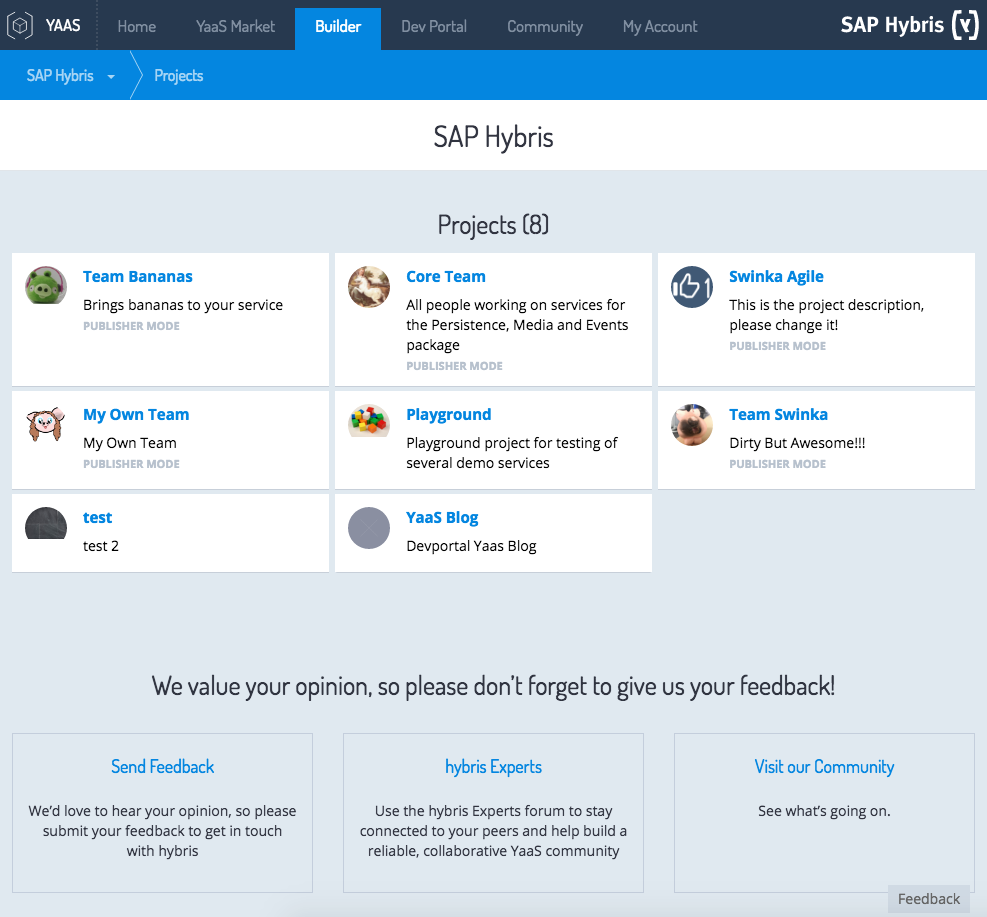Screen dimensions: 987x917
Task: Click the Send Feedback description paragraph
Action: tap(162, 831)
